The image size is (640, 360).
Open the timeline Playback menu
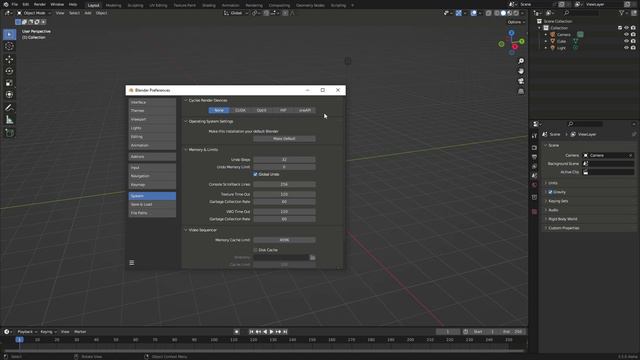(x=27, y=332)
